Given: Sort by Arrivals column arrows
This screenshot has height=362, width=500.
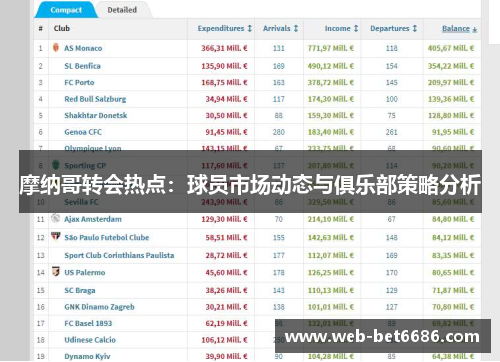Looking at the screenshot, I should (296, 28).
